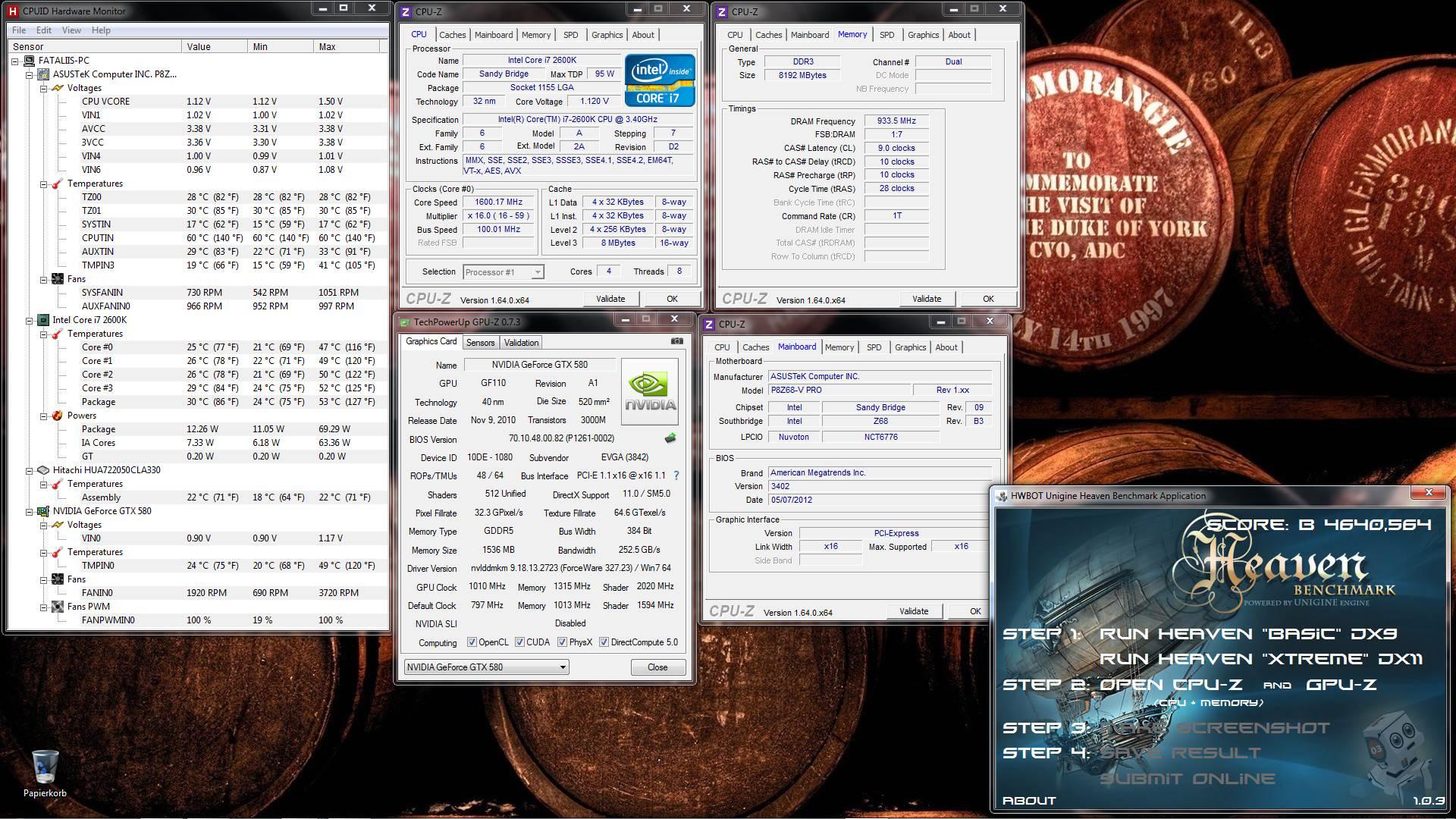
Task: Collapse the Hitachi HUA722050CLA330 node
Action: coord(29,470)
